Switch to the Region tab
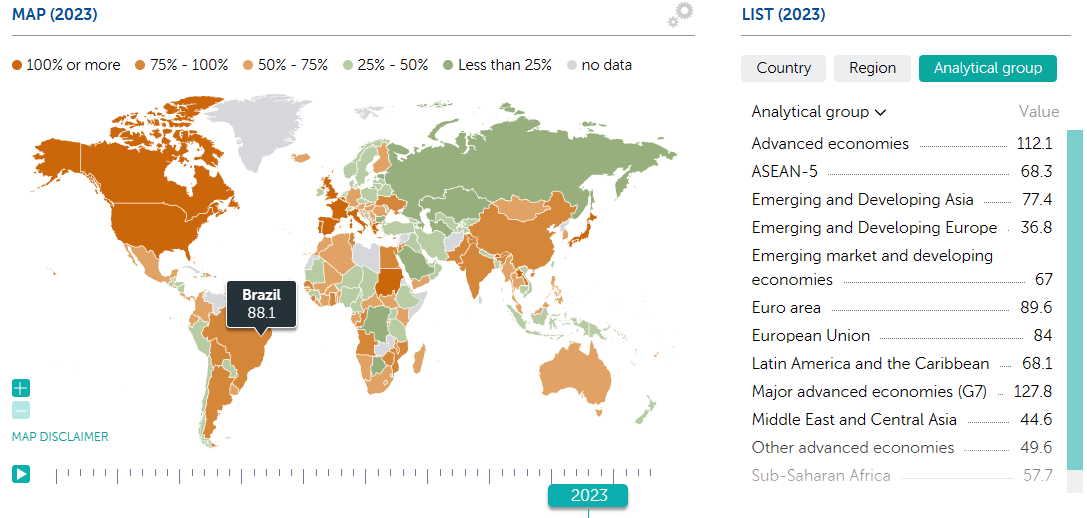 pos(872,68)
